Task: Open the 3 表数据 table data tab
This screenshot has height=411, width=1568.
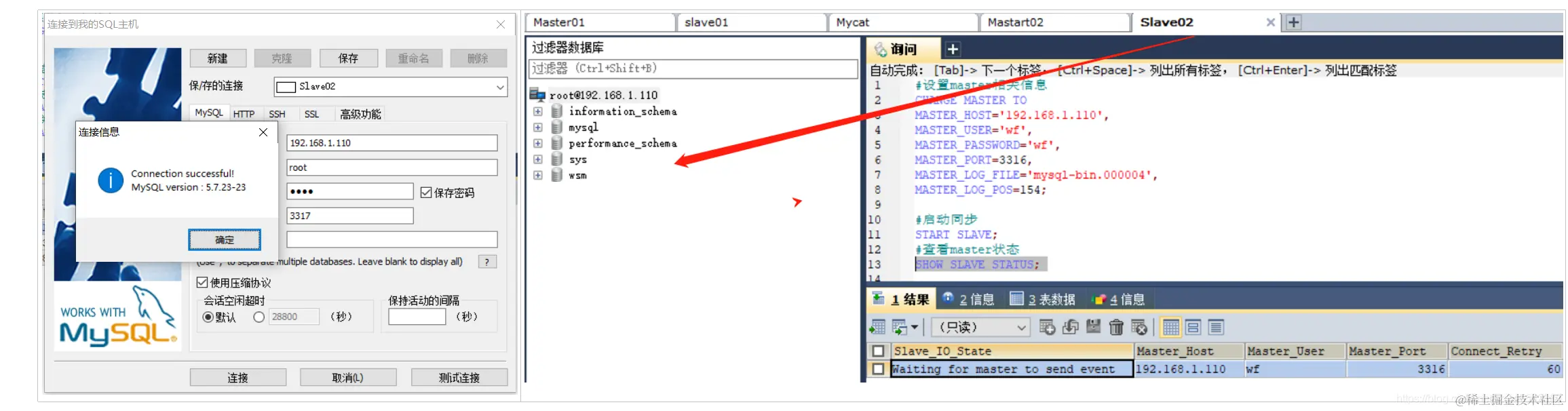Action: [x=1043, y=299]
